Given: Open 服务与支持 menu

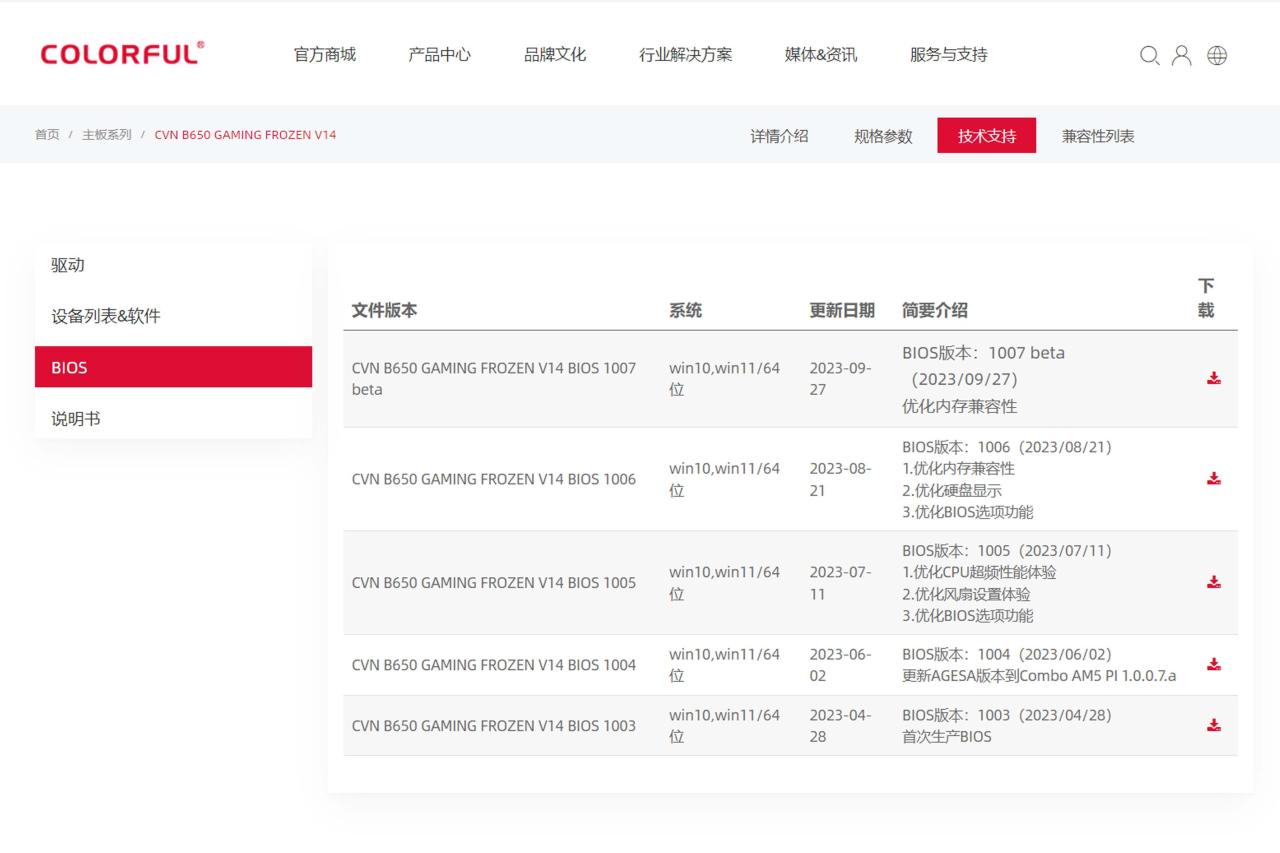Looking at the screenshot, I should pos(949,55).
